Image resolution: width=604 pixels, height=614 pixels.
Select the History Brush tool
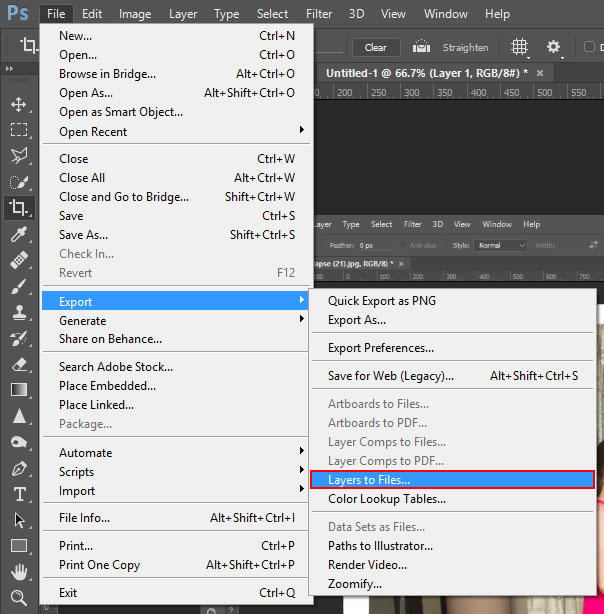click(x=18, y=338)
